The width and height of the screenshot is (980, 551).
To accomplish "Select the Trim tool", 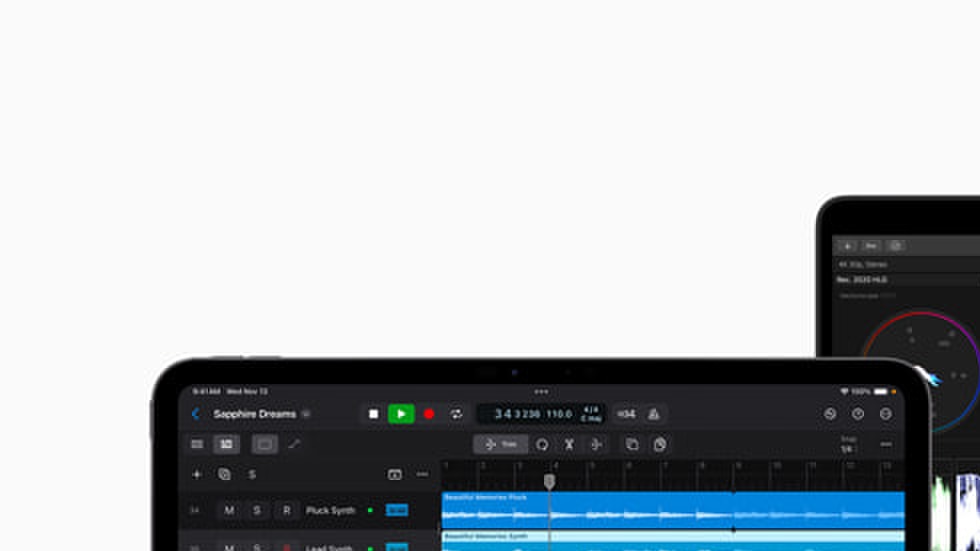I will (501, 444).
